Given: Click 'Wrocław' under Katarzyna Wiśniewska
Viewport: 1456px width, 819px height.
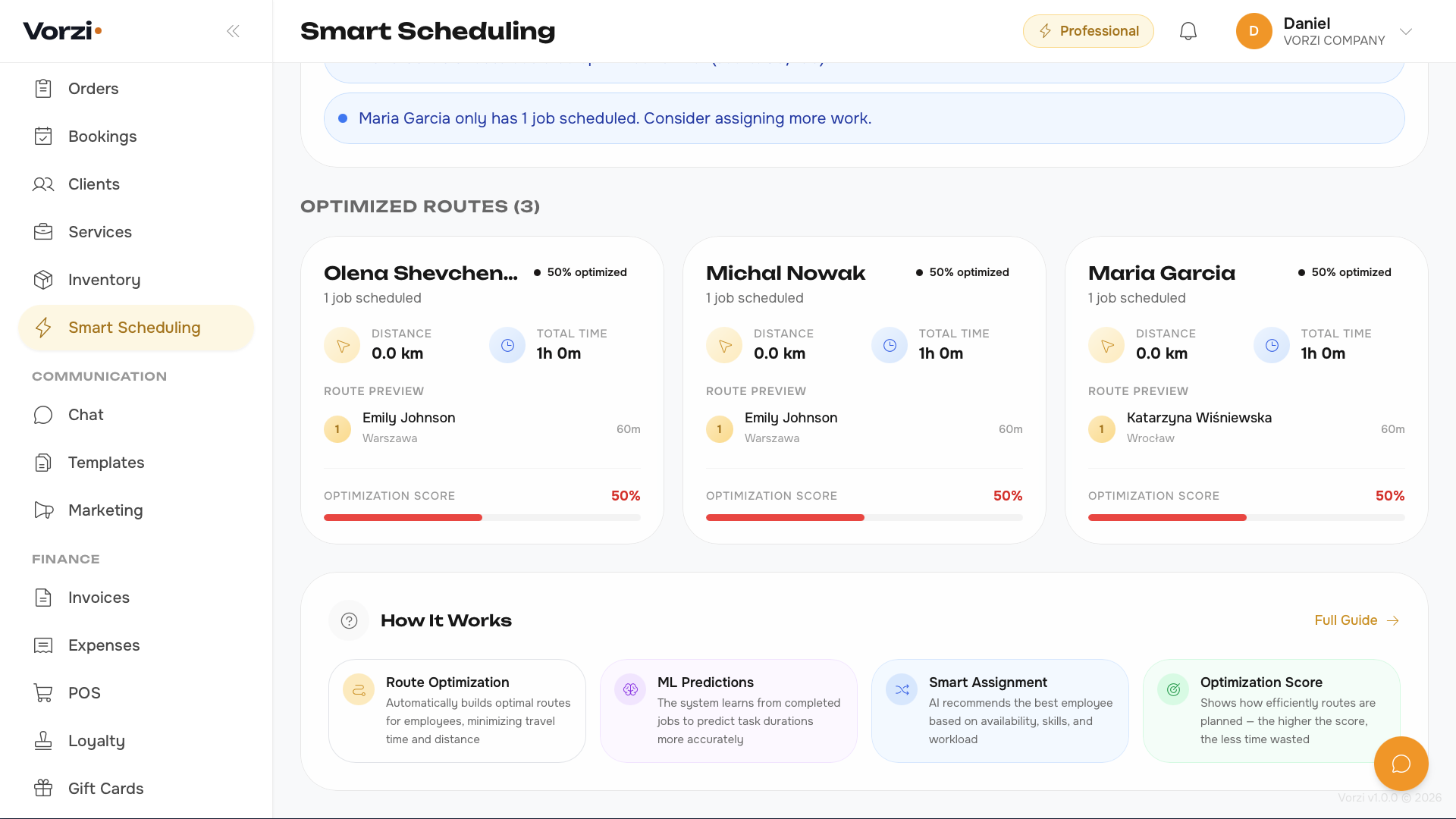Looking at the screenshot, I should click(x=1150, y=438).
